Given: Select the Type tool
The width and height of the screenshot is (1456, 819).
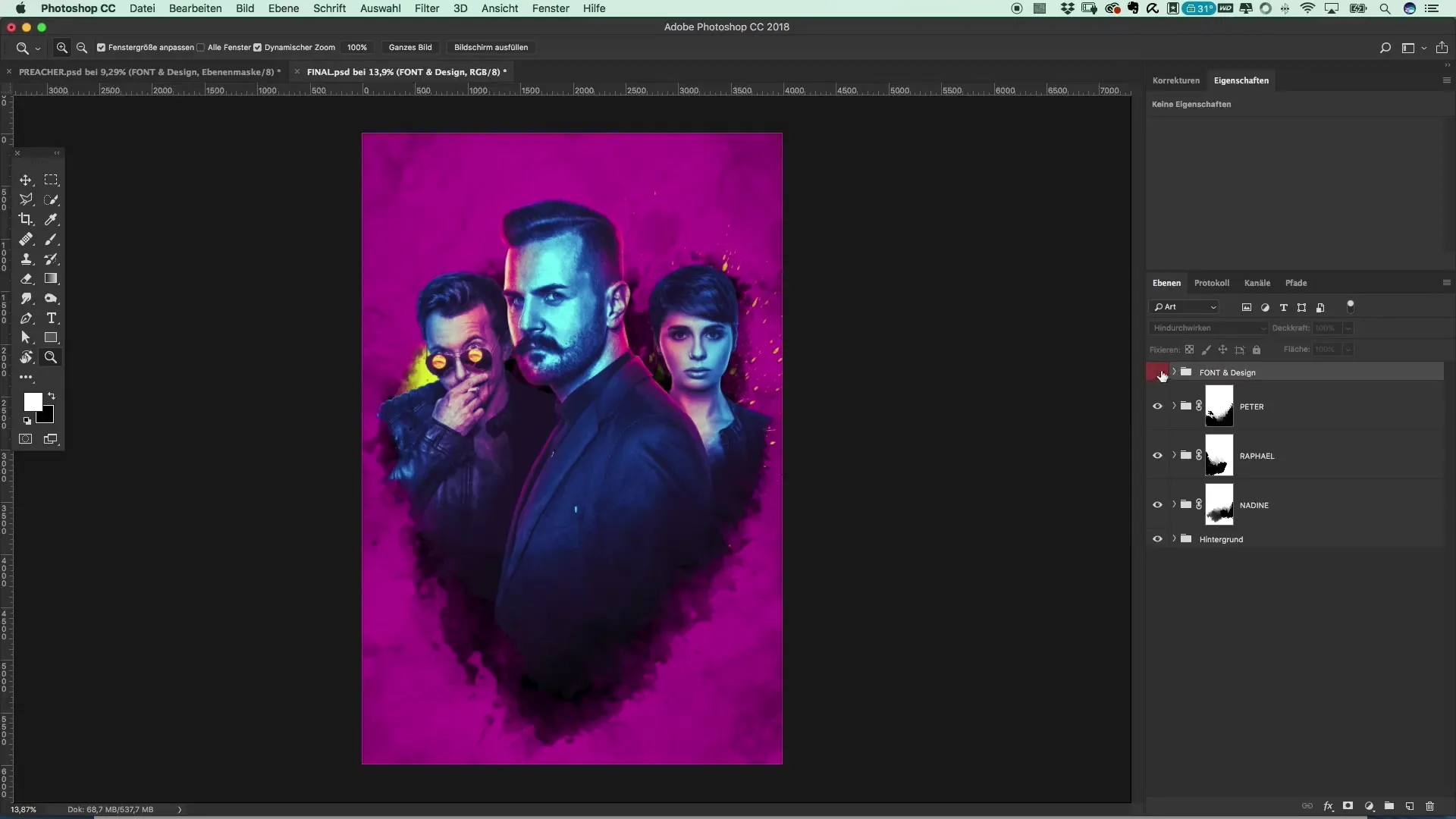Looking at the screenshot, I should click(x=51, y=318).
